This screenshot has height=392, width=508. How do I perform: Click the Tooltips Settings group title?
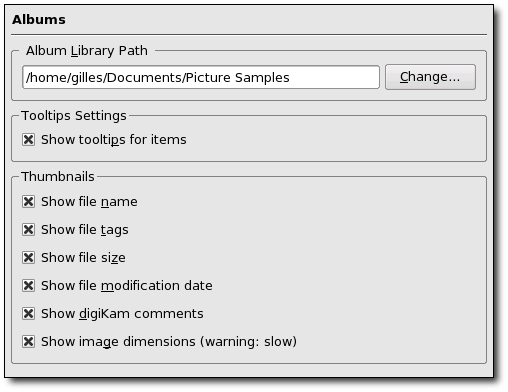74,116
